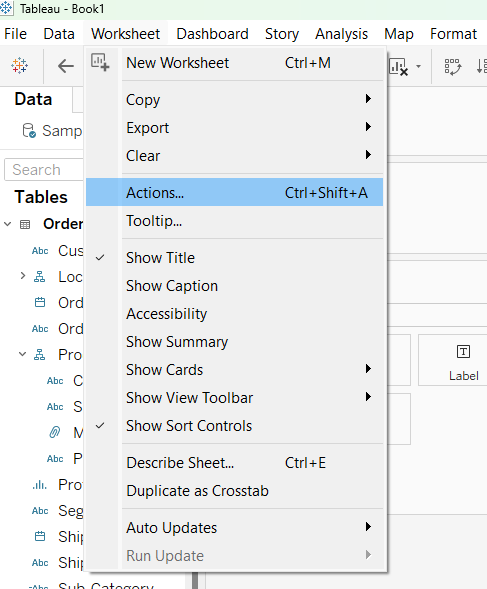Click the sort toolbar icon at the right edge
The image size is (487, 589).
(482, 66)
